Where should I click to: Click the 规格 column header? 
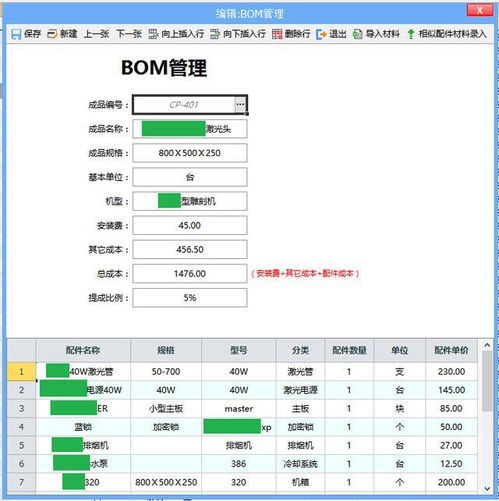pyautogui.click(x=166, y=350)
